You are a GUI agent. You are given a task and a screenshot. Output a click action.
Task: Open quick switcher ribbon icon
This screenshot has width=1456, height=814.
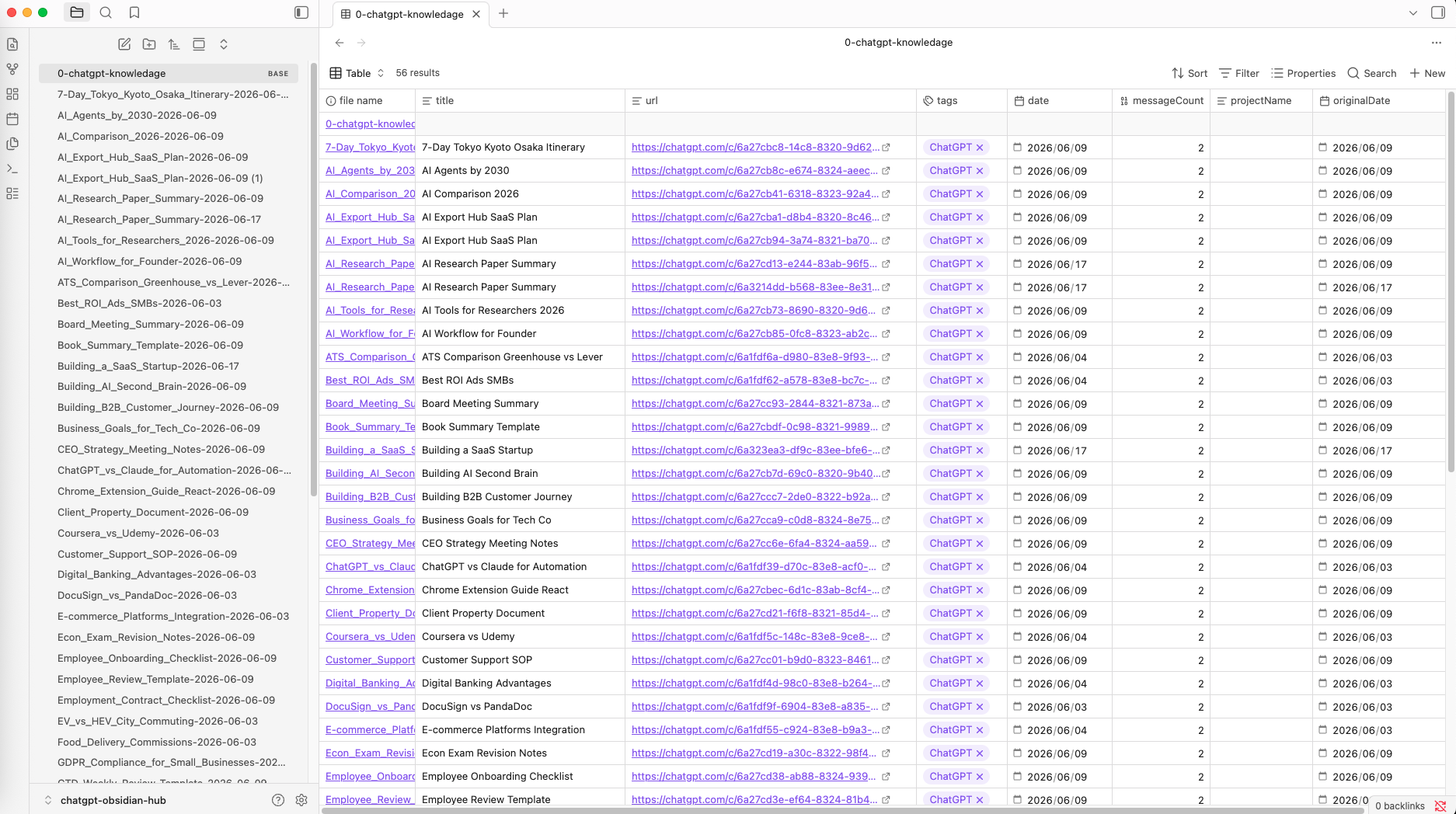[x=12, y=44]
